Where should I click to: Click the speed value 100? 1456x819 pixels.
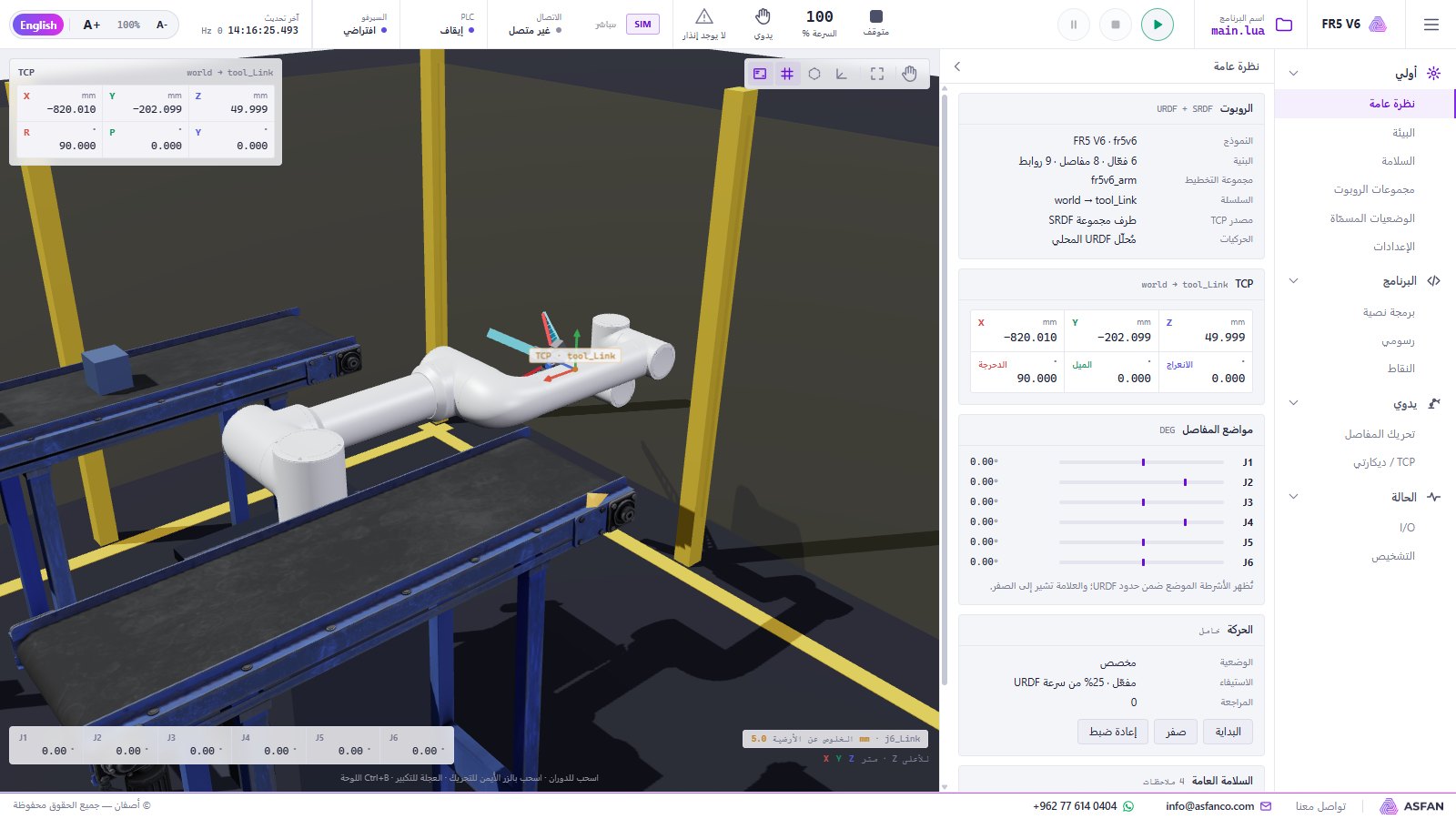point(820,16)
